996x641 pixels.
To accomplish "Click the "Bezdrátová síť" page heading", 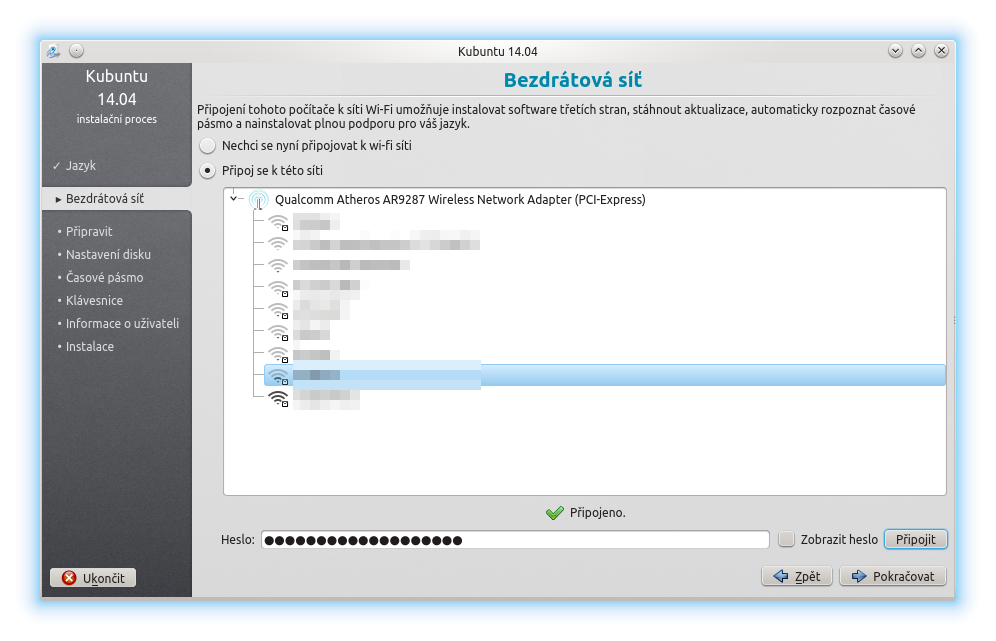I will pos(573,80).
